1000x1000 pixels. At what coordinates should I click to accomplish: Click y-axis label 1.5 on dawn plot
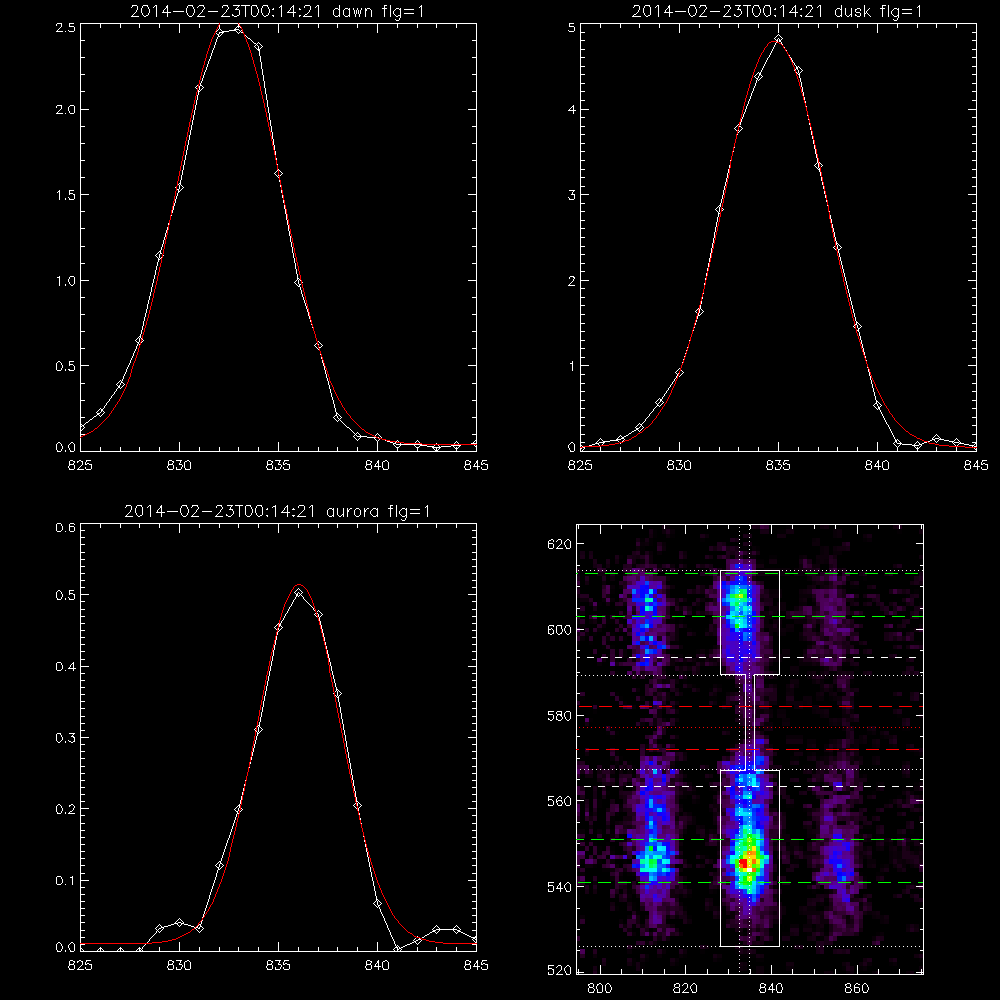coord(64,195)
